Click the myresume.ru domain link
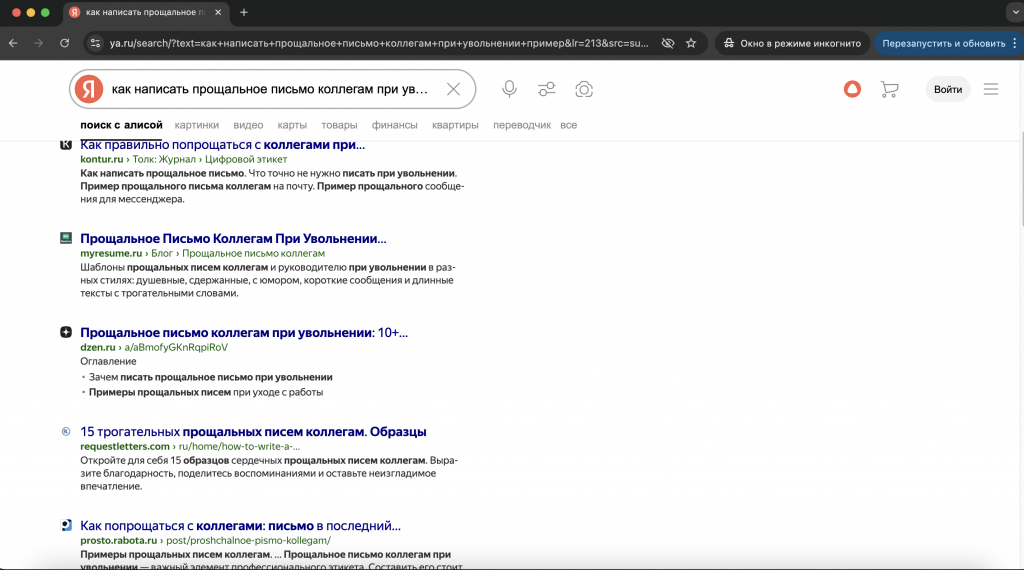The image size is (1024, 570). coord(111,253)
